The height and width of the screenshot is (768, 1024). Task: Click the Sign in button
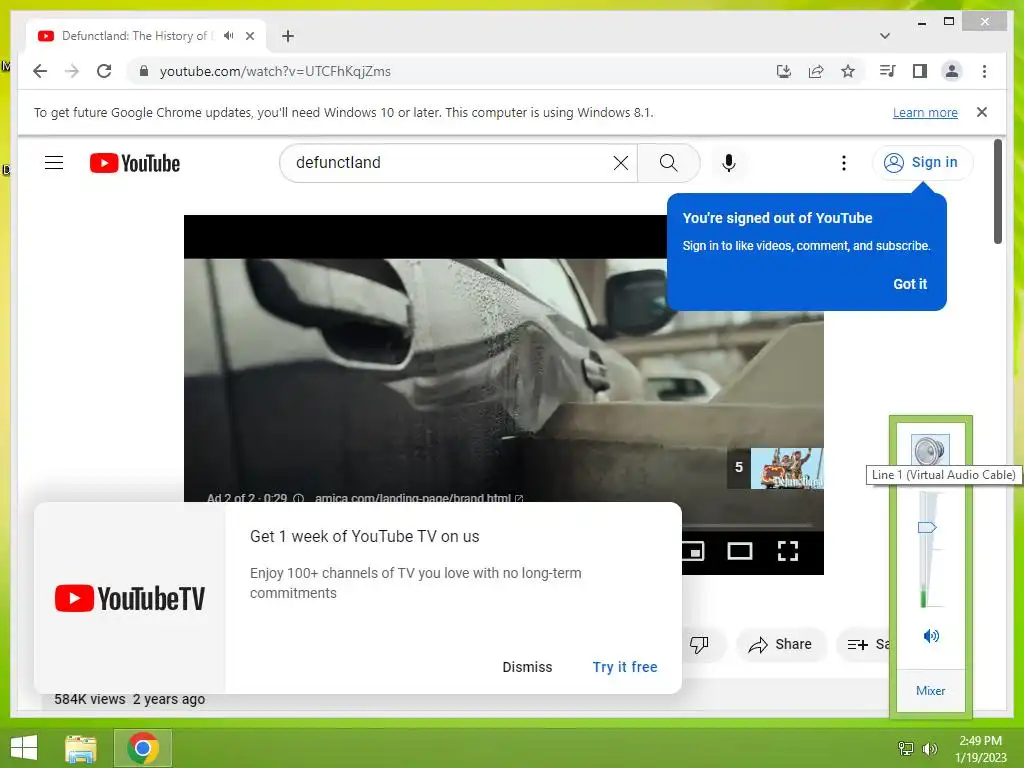(x=922, y=162)
